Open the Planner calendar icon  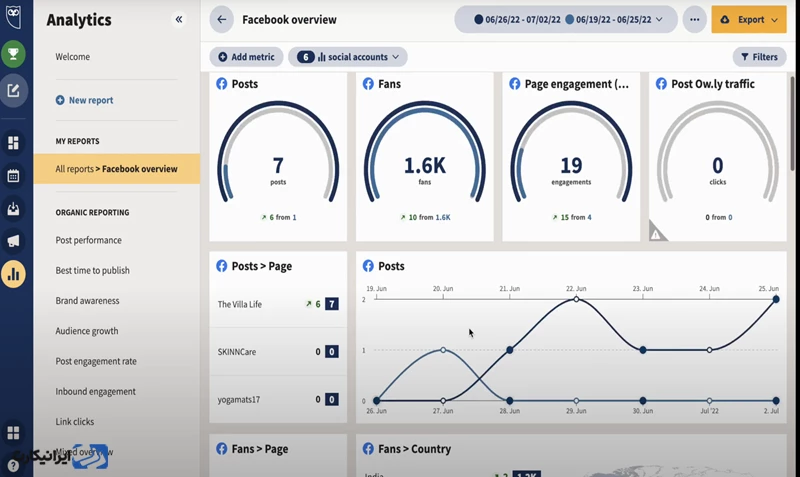coord(14,176)
